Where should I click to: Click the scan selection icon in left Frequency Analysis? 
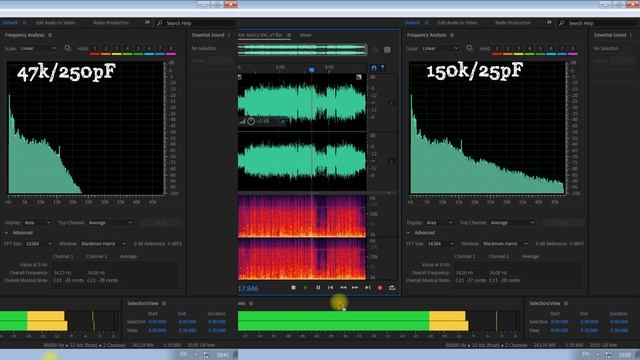point(67,48)
